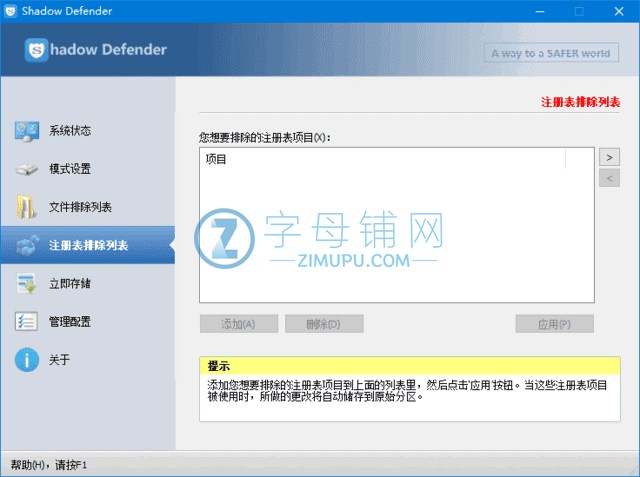Click the 模式设置 disk drive icon
This screenshot has height=477, width=640.
[x=27, y=169]
